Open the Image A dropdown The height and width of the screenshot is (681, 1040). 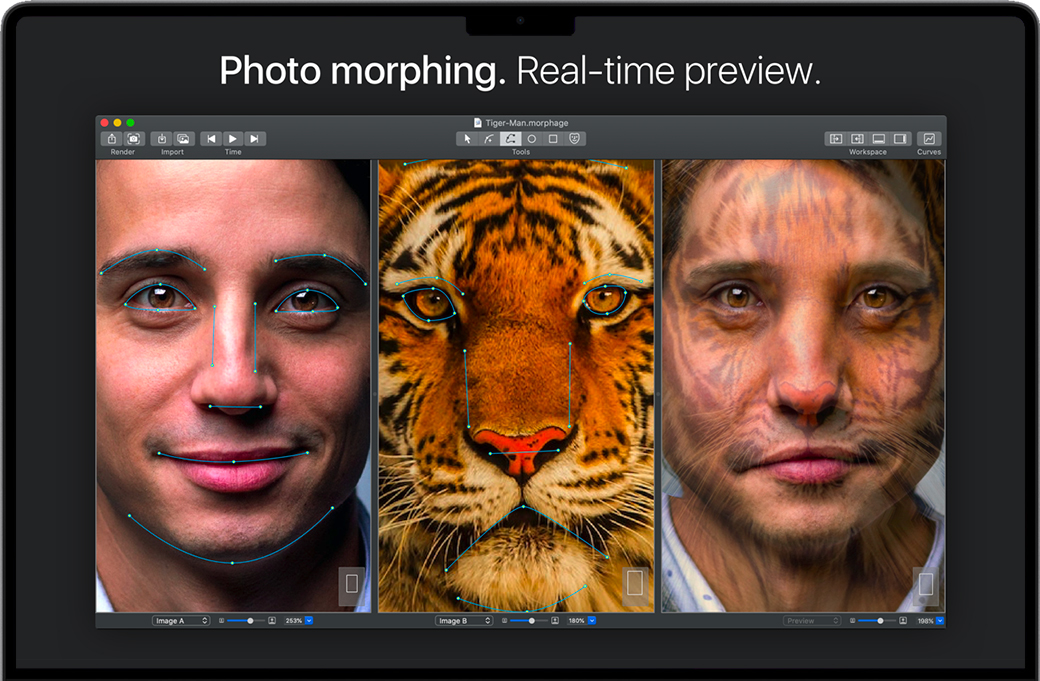[x=181, y=621]
